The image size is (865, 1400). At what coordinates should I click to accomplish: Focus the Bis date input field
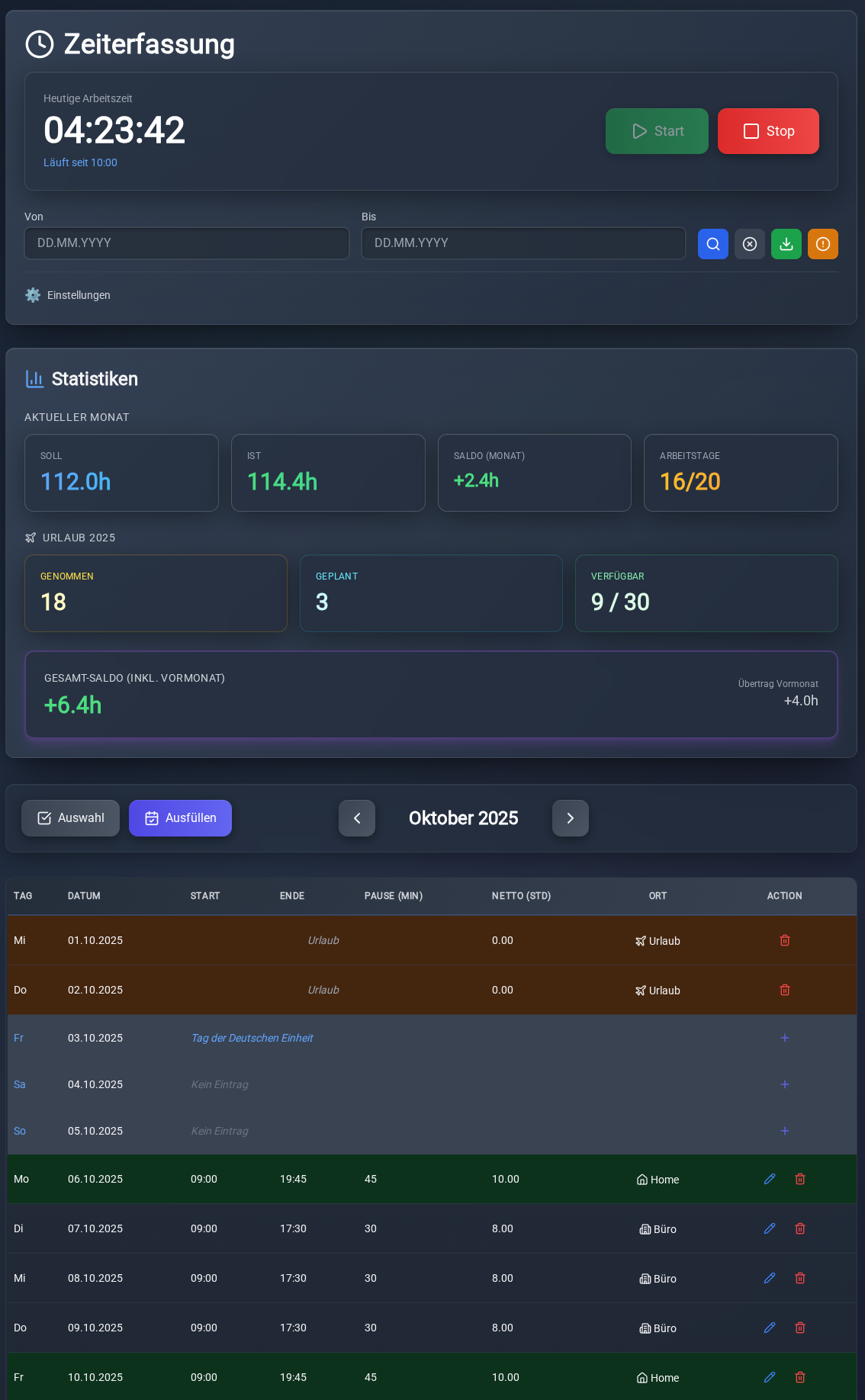[x=523, y=243]
